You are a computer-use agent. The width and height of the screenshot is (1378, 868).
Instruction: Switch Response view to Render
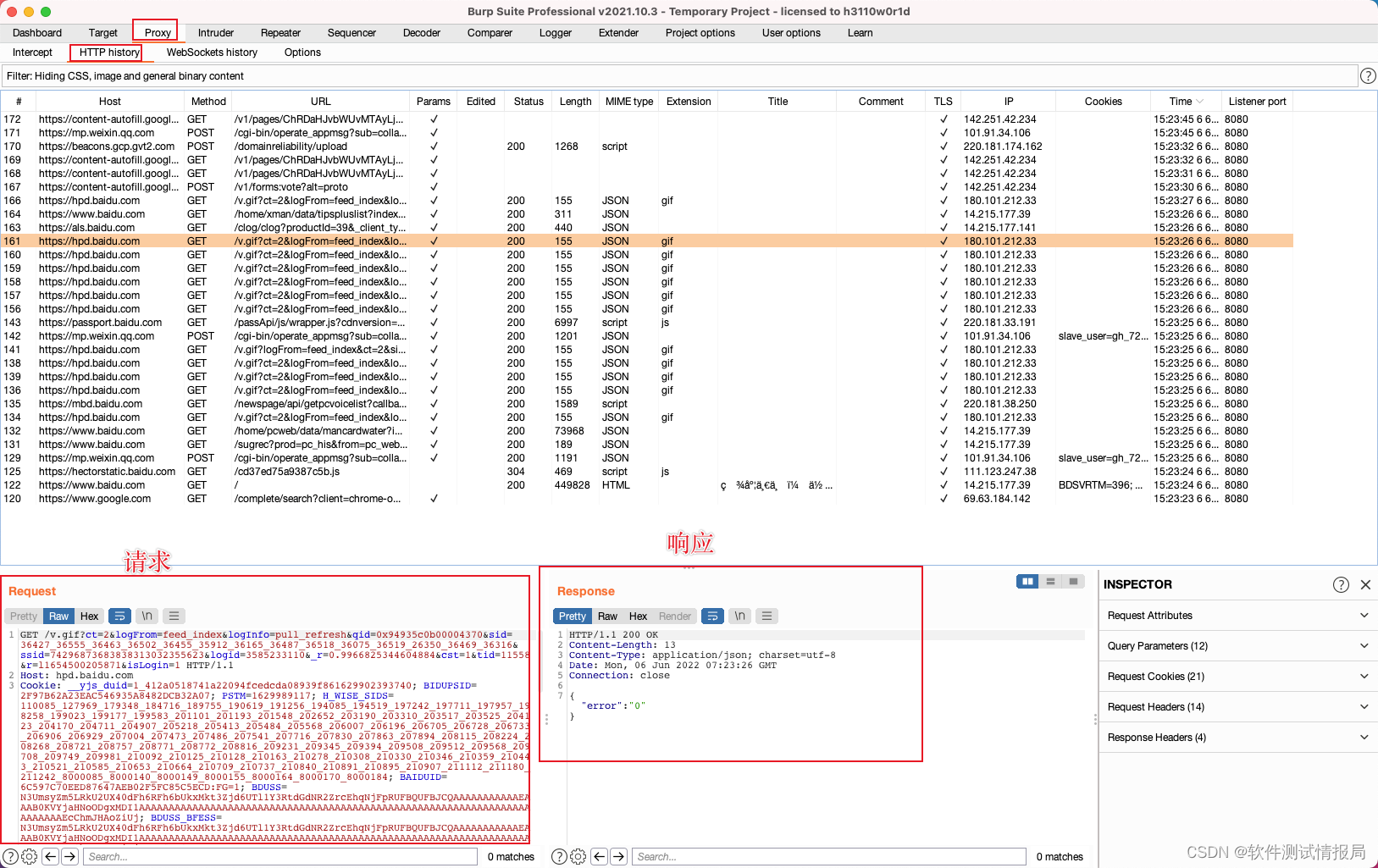(x=675, y=616)
